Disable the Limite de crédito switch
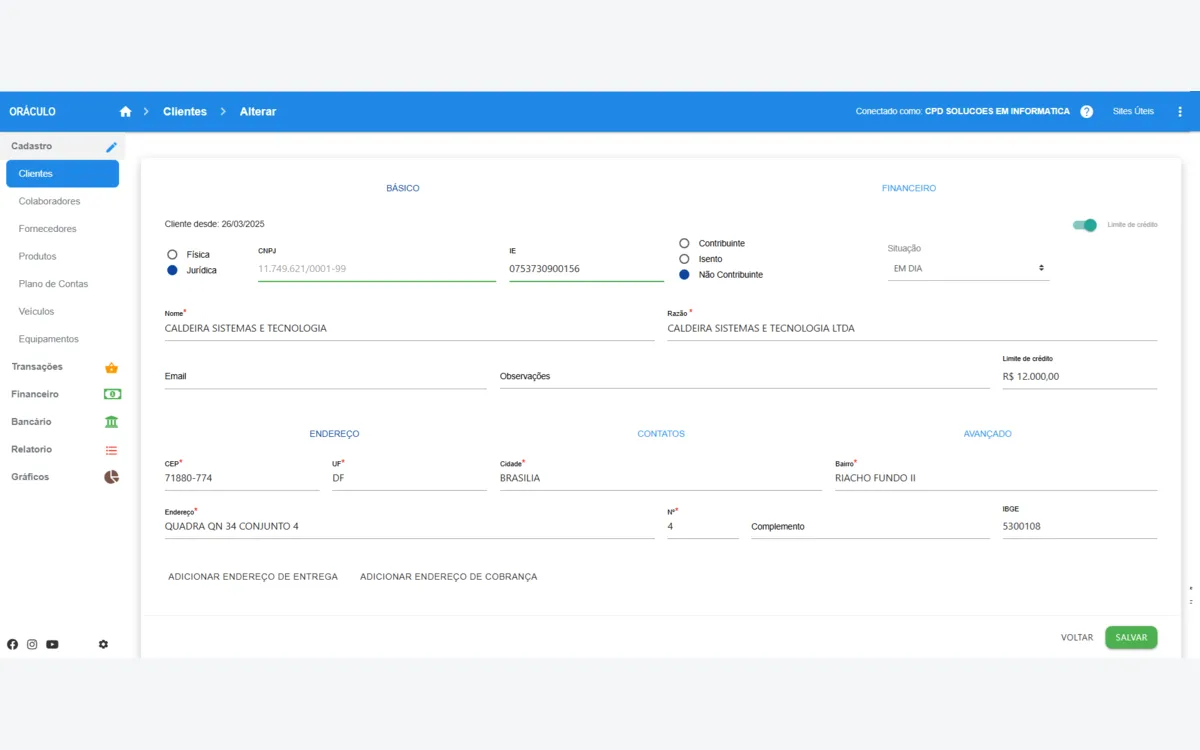Viewport: 1200px width, 750px height. click(1085, 225)
